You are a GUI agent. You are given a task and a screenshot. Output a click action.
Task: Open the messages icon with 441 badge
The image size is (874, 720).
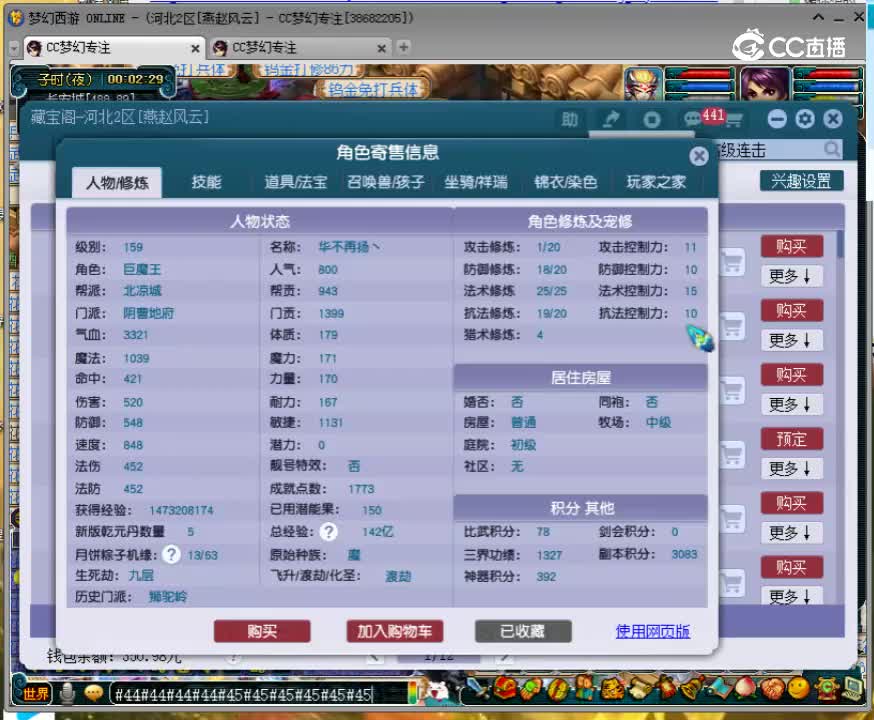(x=693, y=119)
